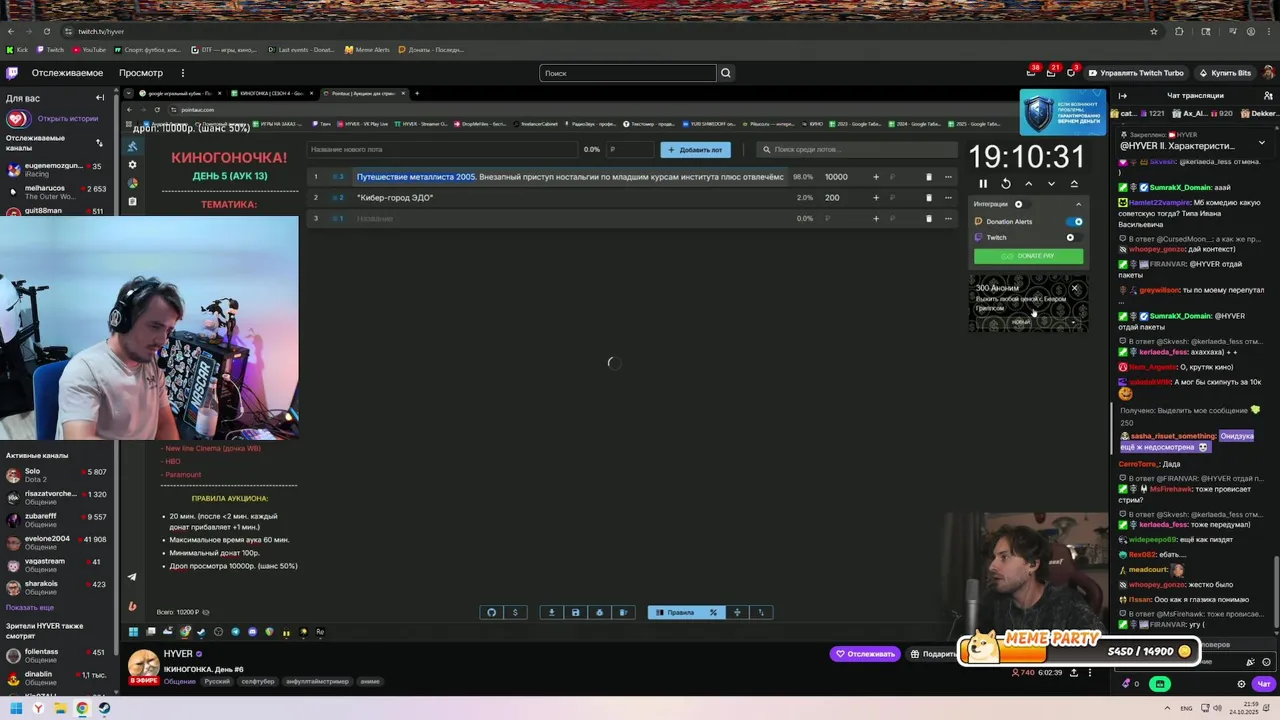Click Показать еще in sidebar
This screenshot has width=1280, height=720.
pyautogui.click(x=30, y=608)
